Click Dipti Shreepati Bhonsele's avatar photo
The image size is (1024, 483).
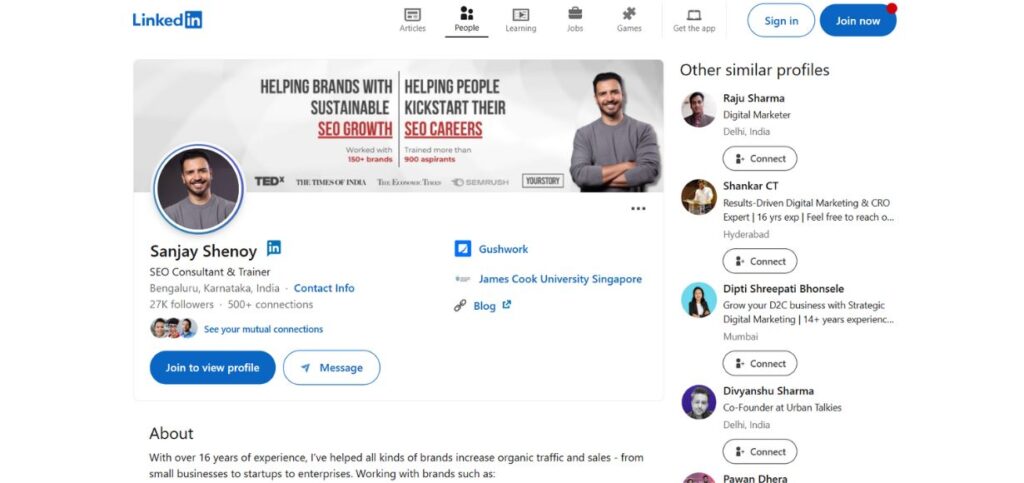[699, 300]
